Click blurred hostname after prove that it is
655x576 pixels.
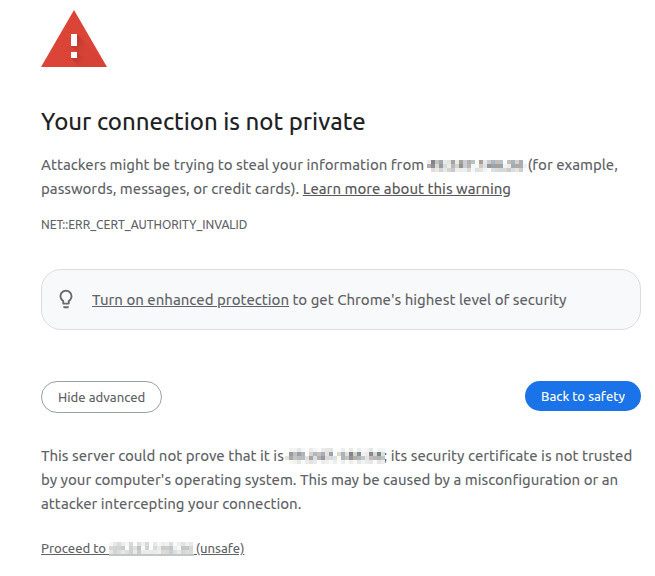(x=336, y=456)
